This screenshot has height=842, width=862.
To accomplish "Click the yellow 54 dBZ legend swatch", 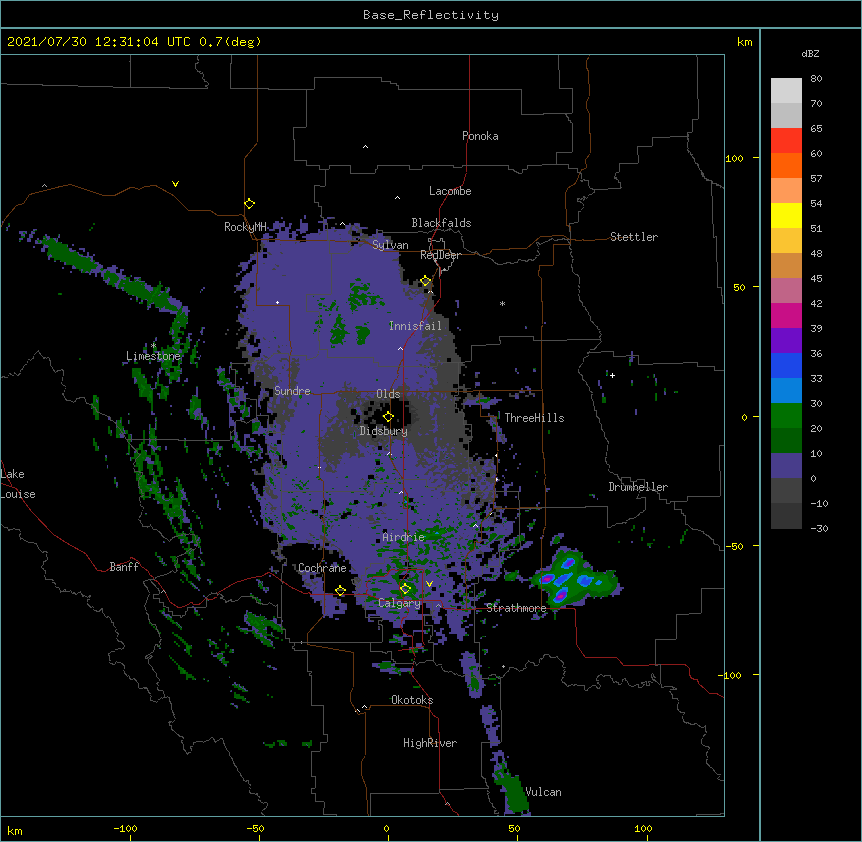I will point(786,215).
